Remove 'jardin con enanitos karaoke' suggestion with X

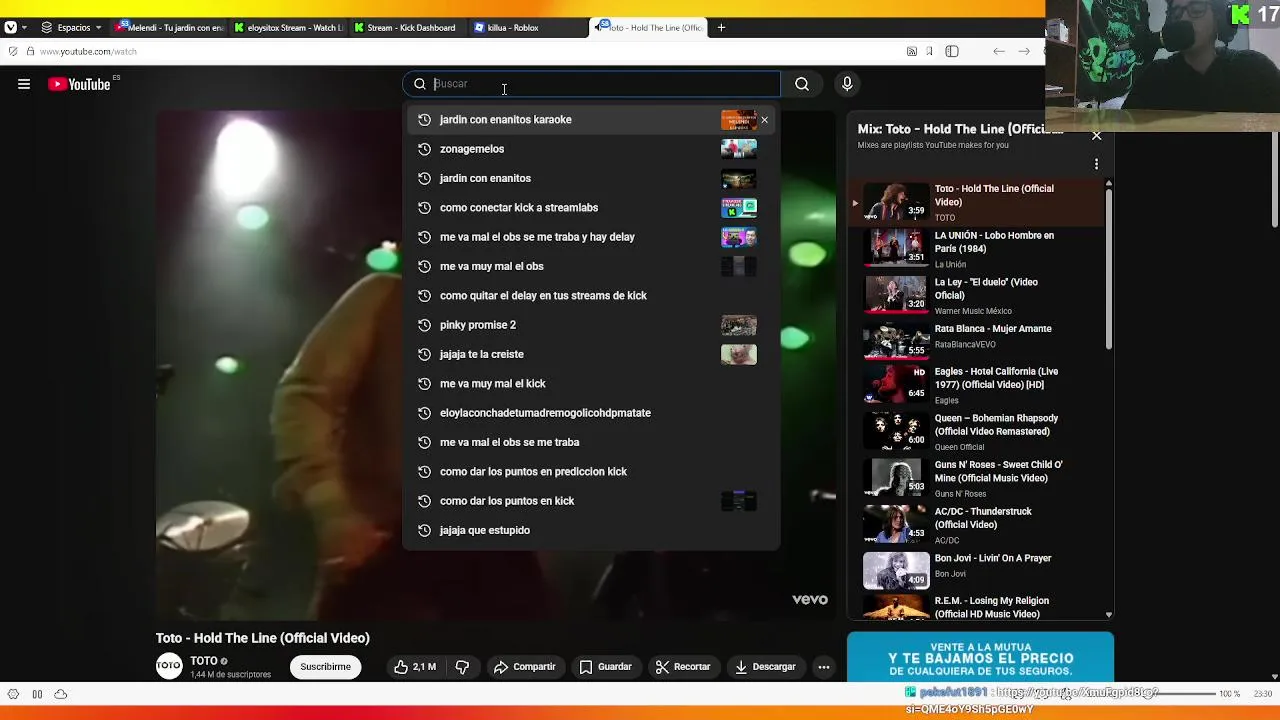coord(764,120)
